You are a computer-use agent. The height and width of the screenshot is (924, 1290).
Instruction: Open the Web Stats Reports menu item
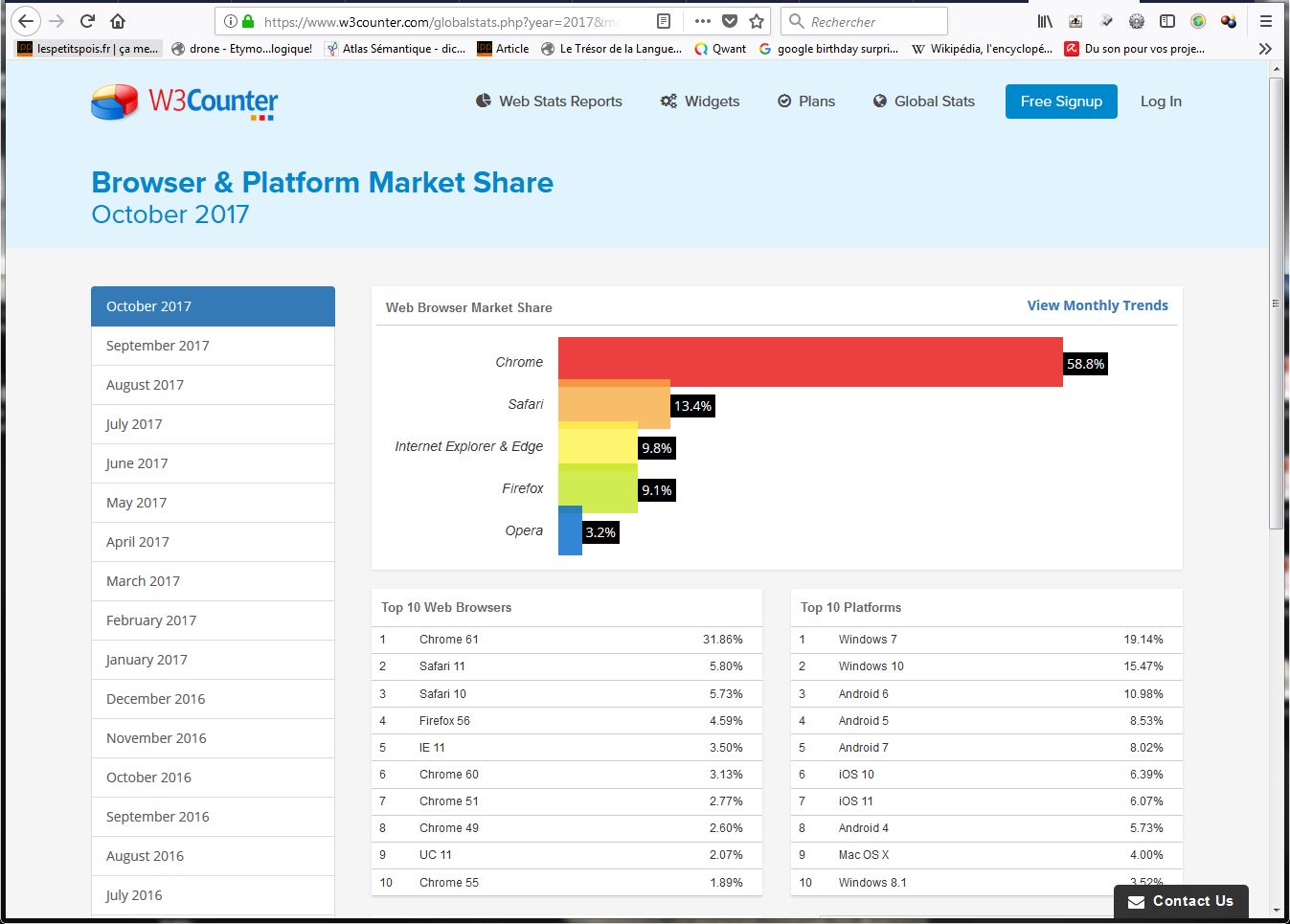[x=549, y=101]
